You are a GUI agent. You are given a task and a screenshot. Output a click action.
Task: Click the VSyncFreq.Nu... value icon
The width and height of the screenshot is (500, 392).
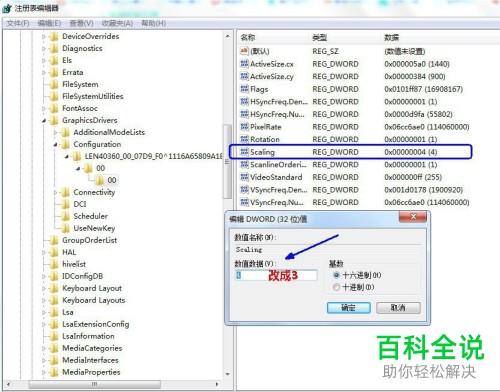(x=244, y=202)
